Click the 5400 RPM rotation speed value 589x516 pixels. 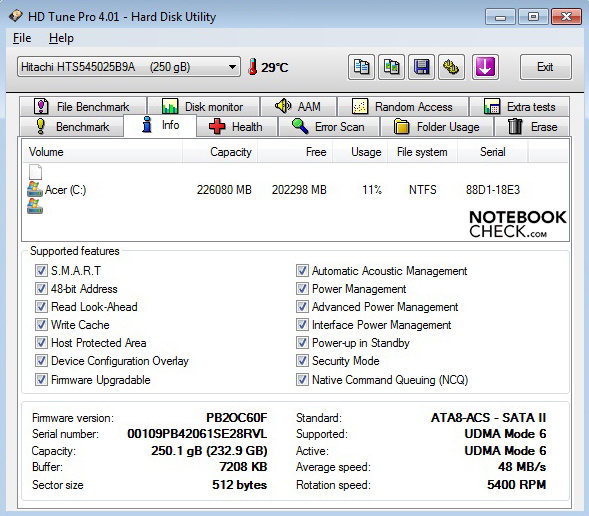(x=517, y=484)
